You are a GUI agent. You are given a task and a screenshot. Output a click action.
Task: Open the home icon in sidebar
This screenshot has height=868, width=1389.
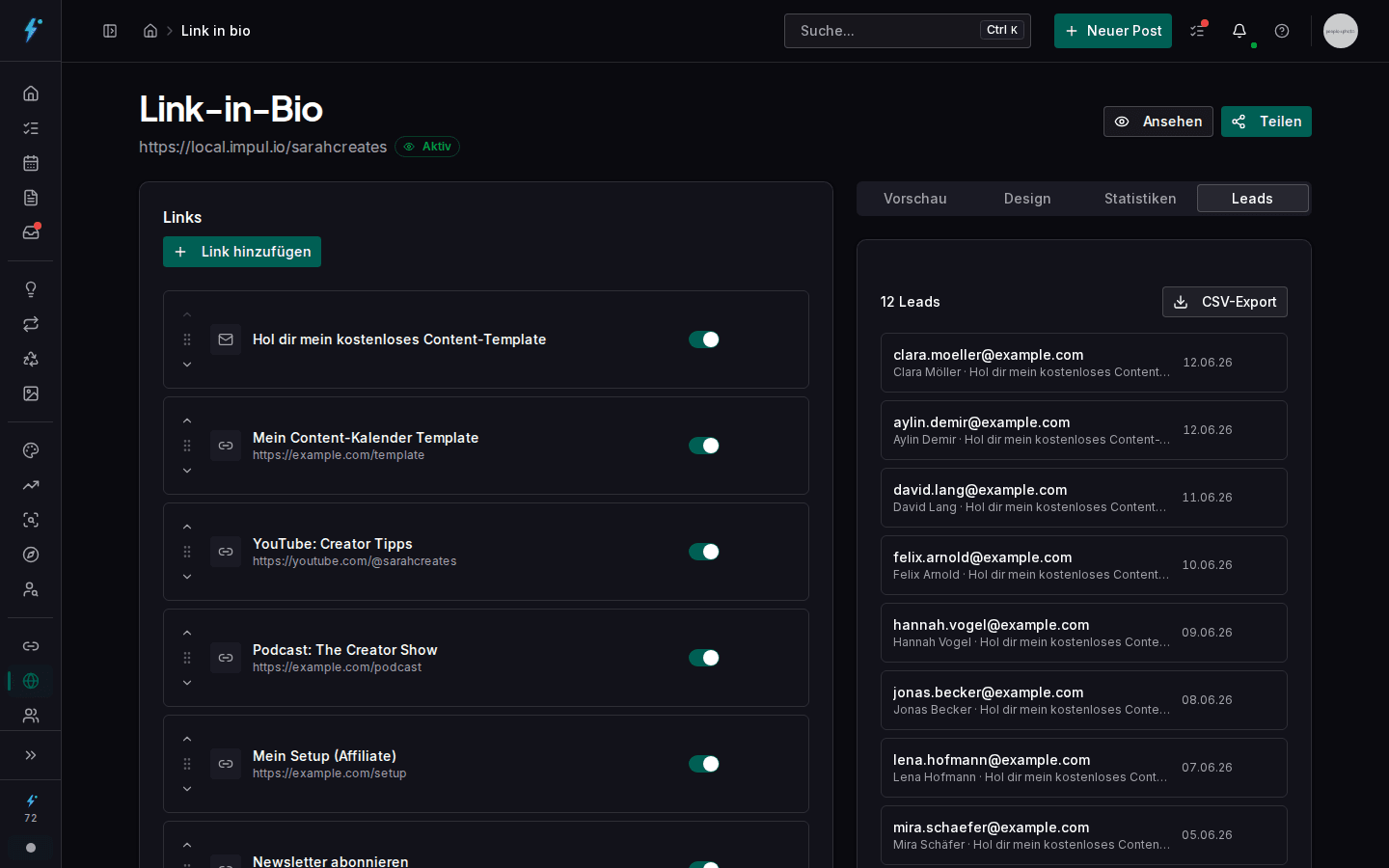31,94
